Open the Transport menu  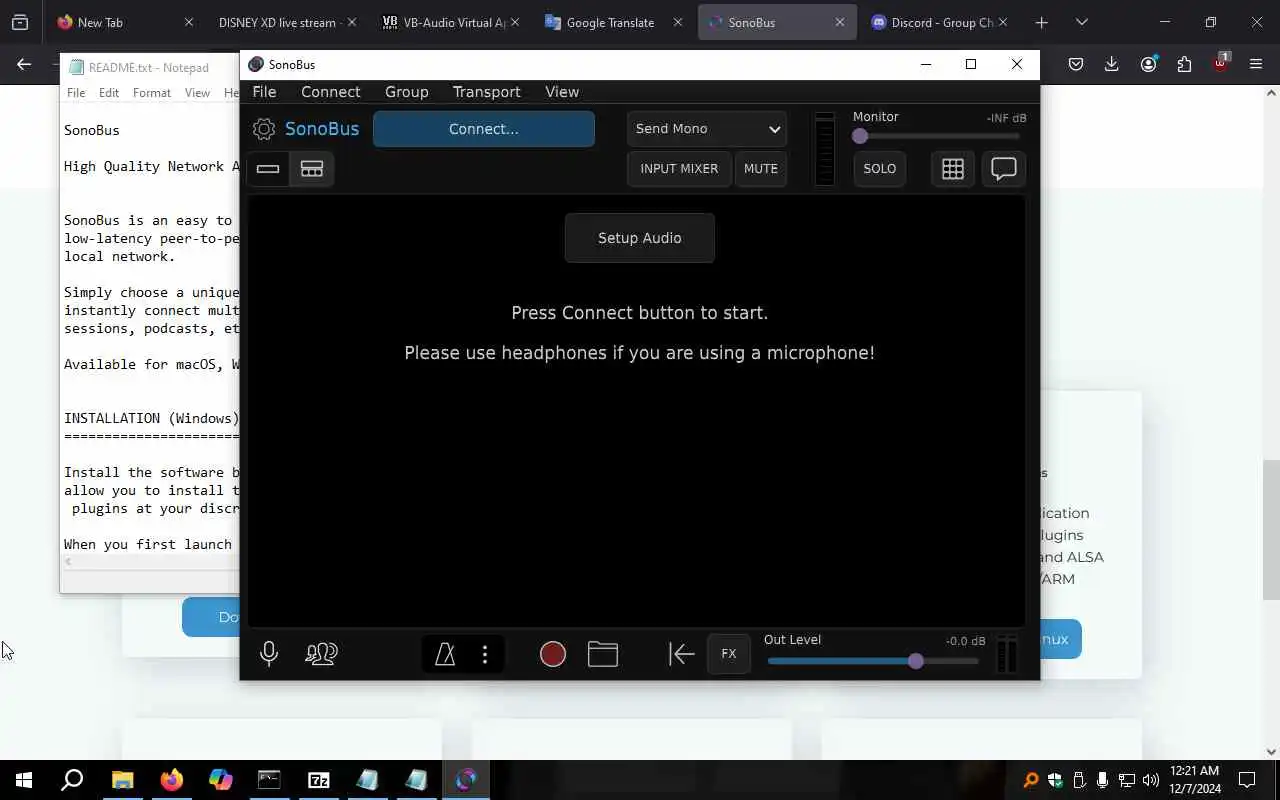point(487,92)
